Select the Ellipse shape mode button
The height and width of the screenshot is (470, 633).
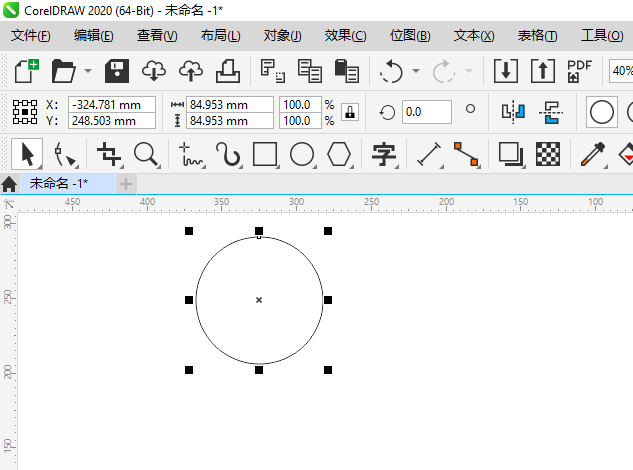click(x=602, y=112)
